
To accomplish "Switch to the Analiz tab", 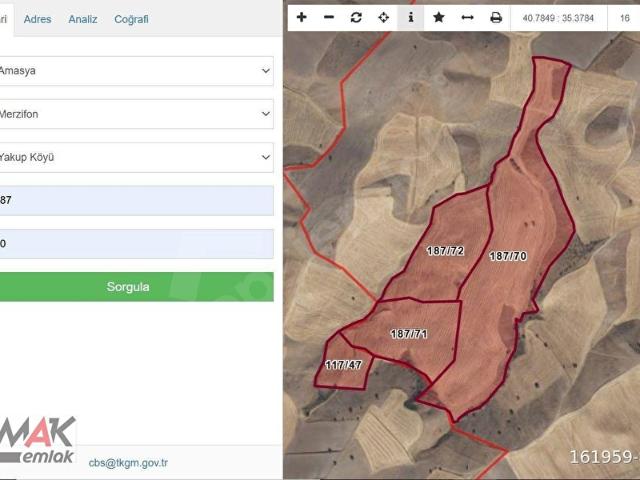I will [83, 19].
